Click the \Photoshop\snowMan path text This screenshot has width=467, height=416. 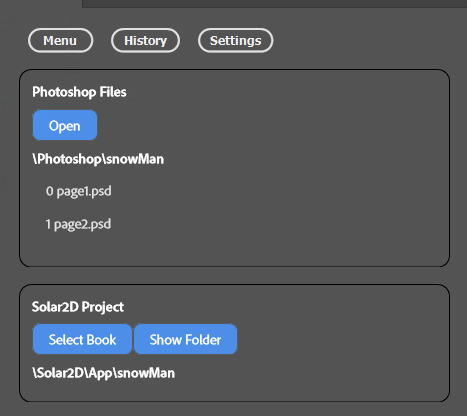point(98,159)
